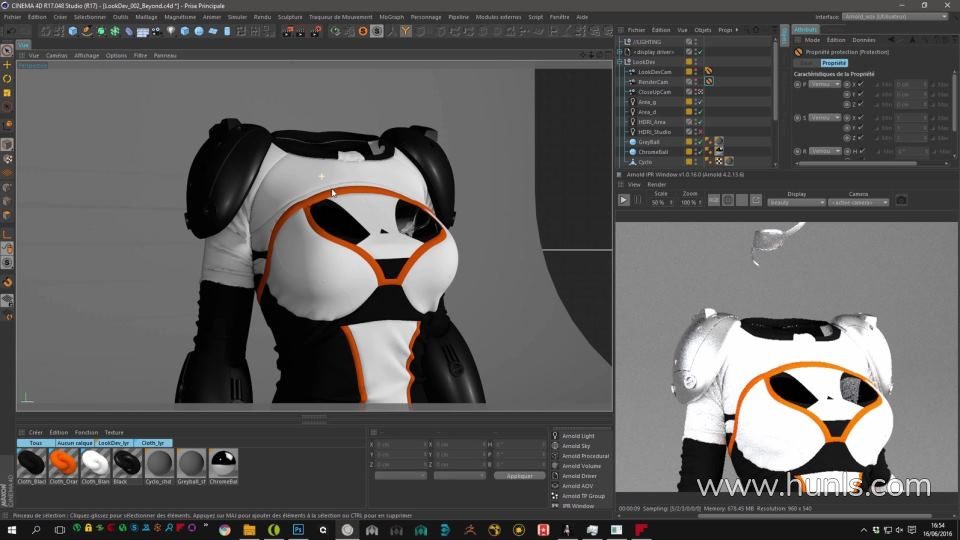Click the Tous material filter tab
Screen dimensions: 960x540
(x=36, y=443)
